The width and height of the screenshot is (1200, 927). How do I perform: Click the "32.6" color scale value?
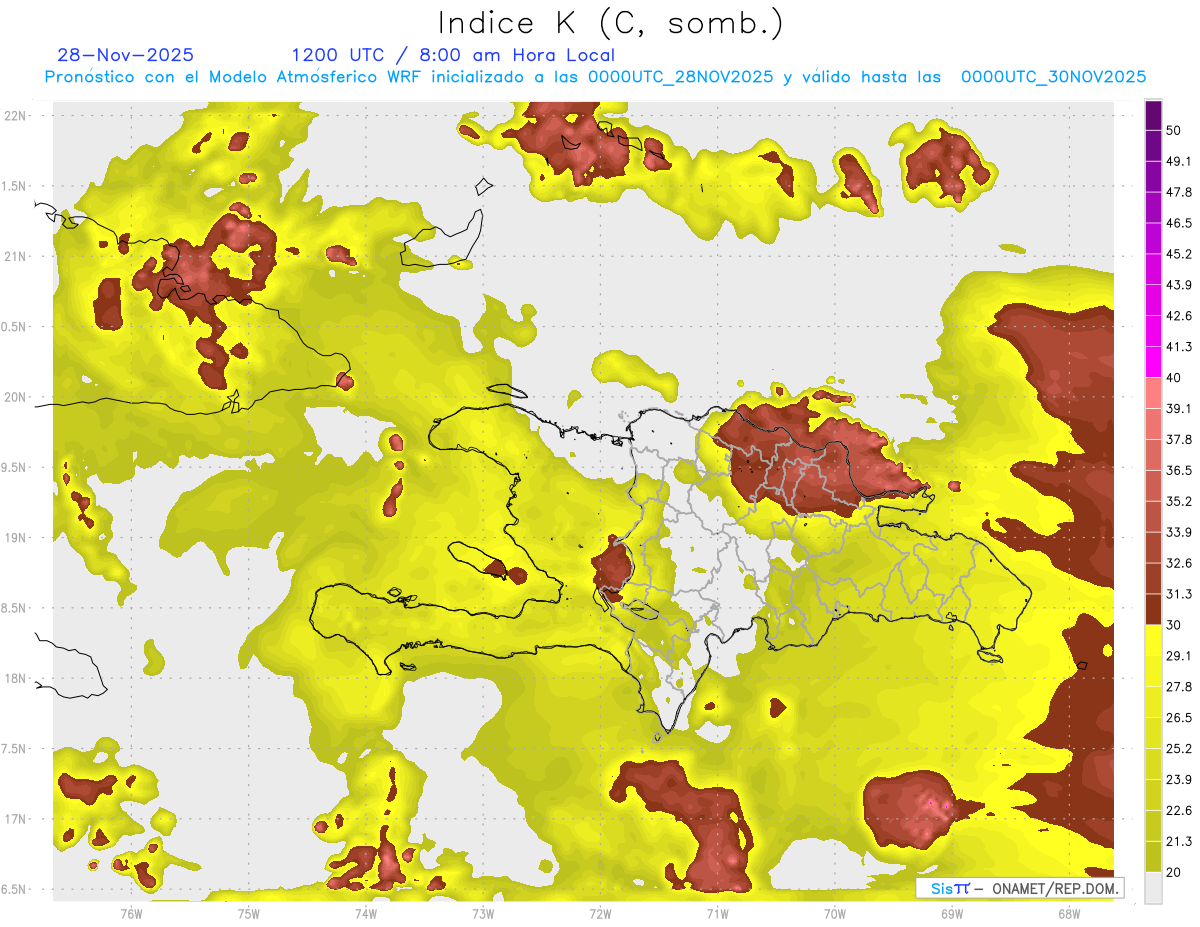click(x=1179, y=563)
